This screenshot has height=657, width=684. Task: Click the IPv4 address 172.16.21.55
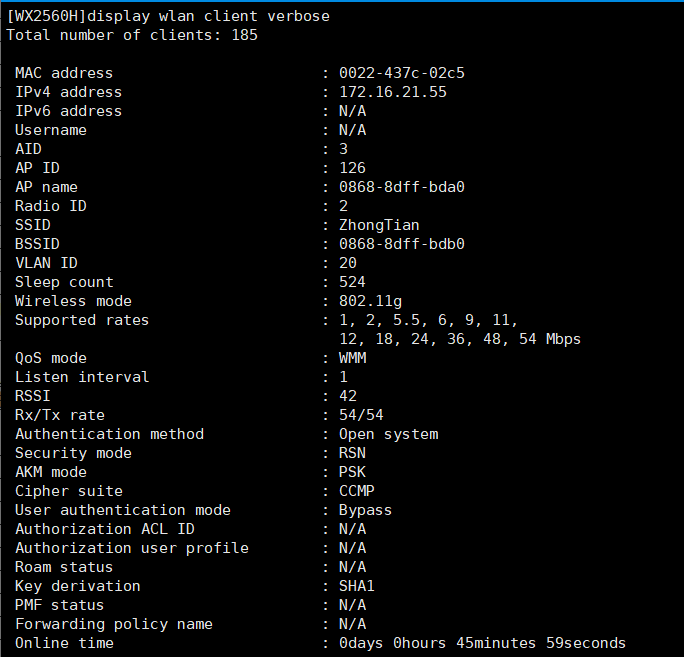[392, 92]
